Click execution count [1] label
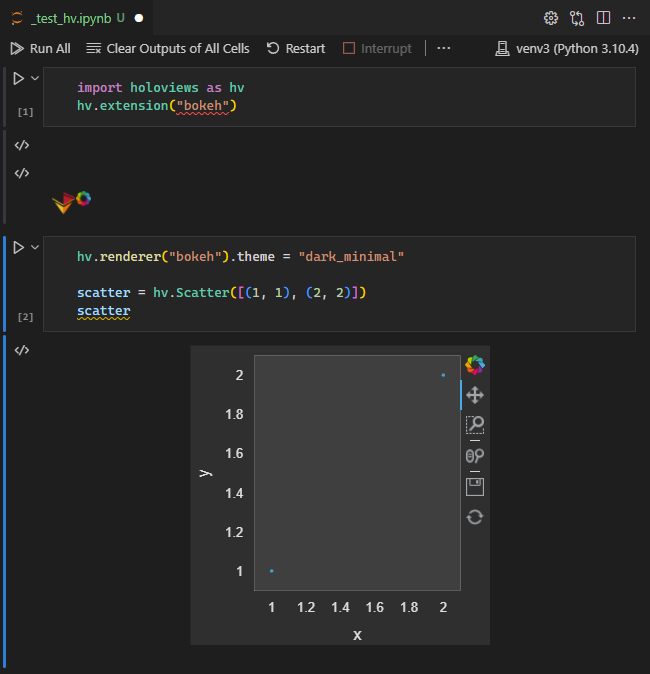 coord(25,112)
